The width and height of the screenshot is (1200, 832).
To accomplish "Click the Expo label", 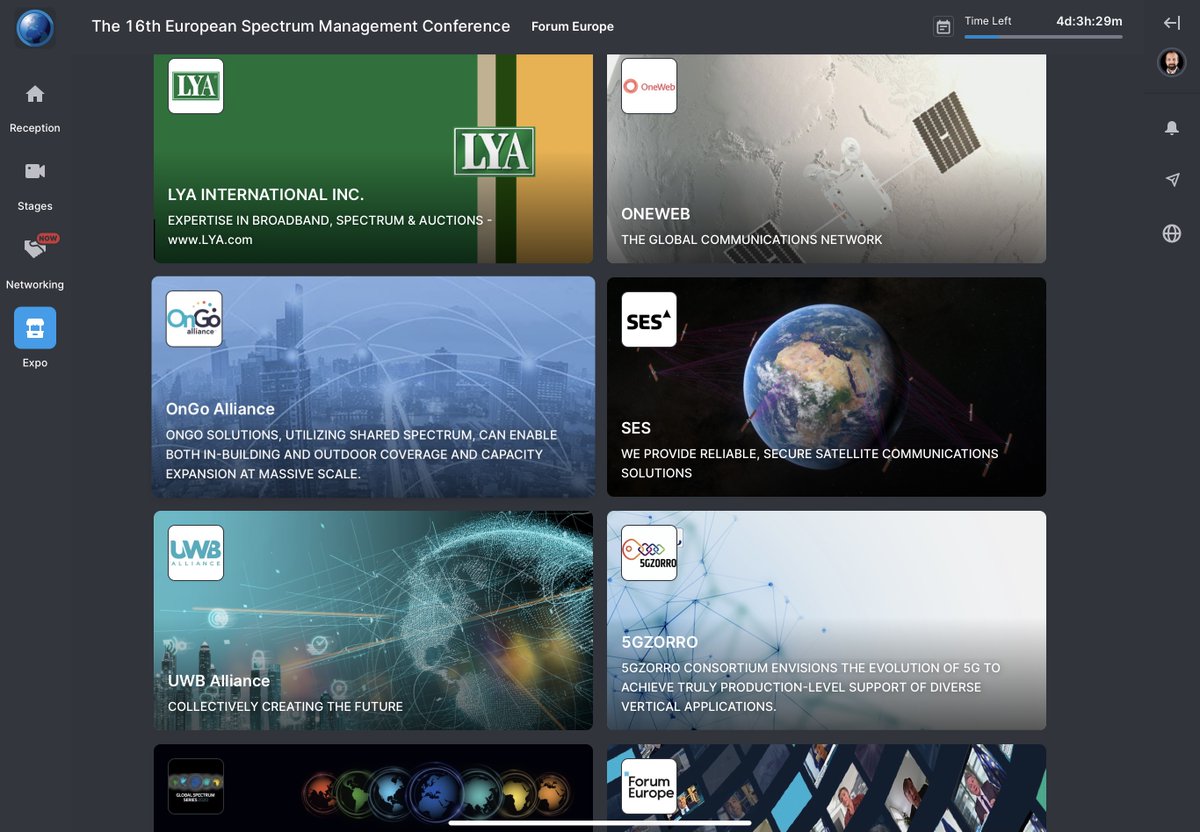I will coord(35,363).
